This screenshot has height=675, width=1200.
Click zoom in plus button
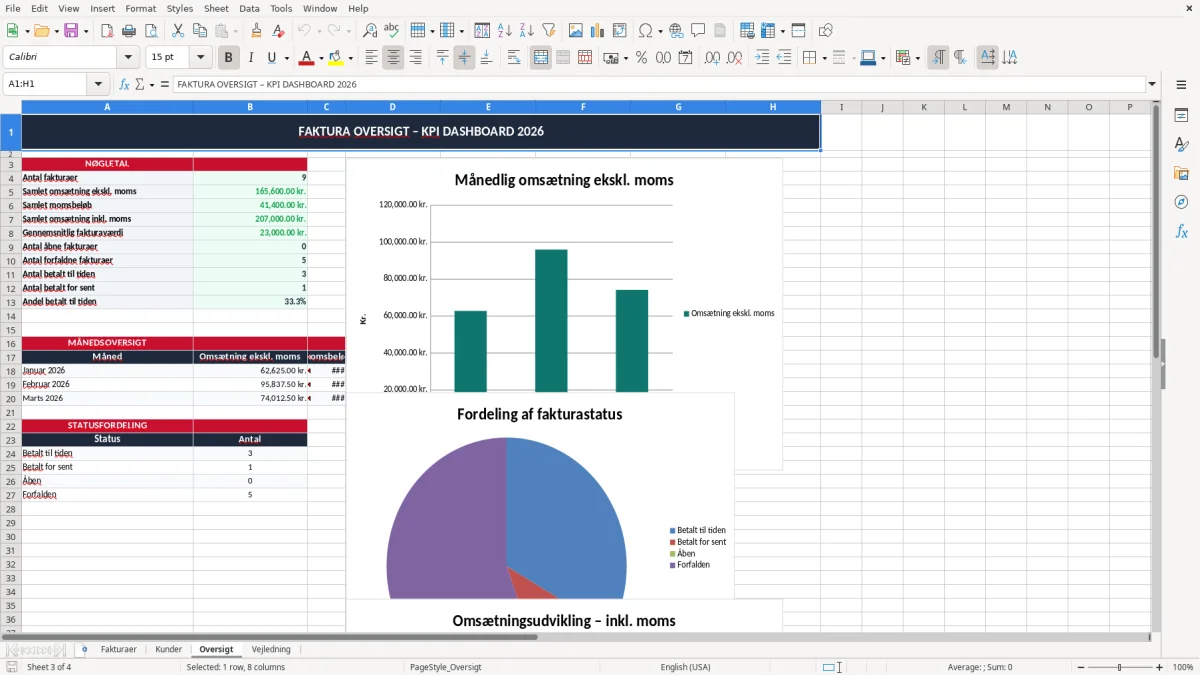[1159, 667]
